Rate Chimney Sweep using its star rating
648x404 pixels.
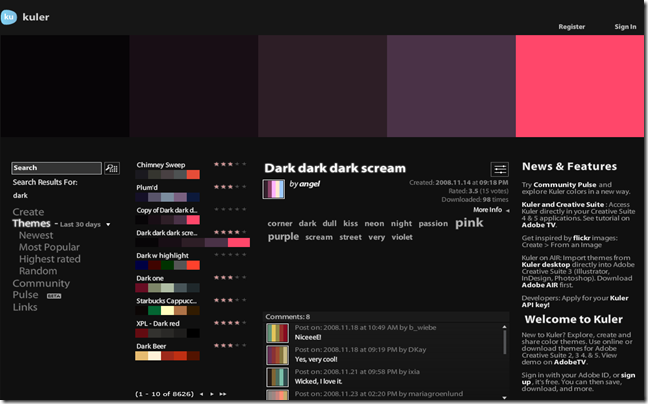point(230,164)
